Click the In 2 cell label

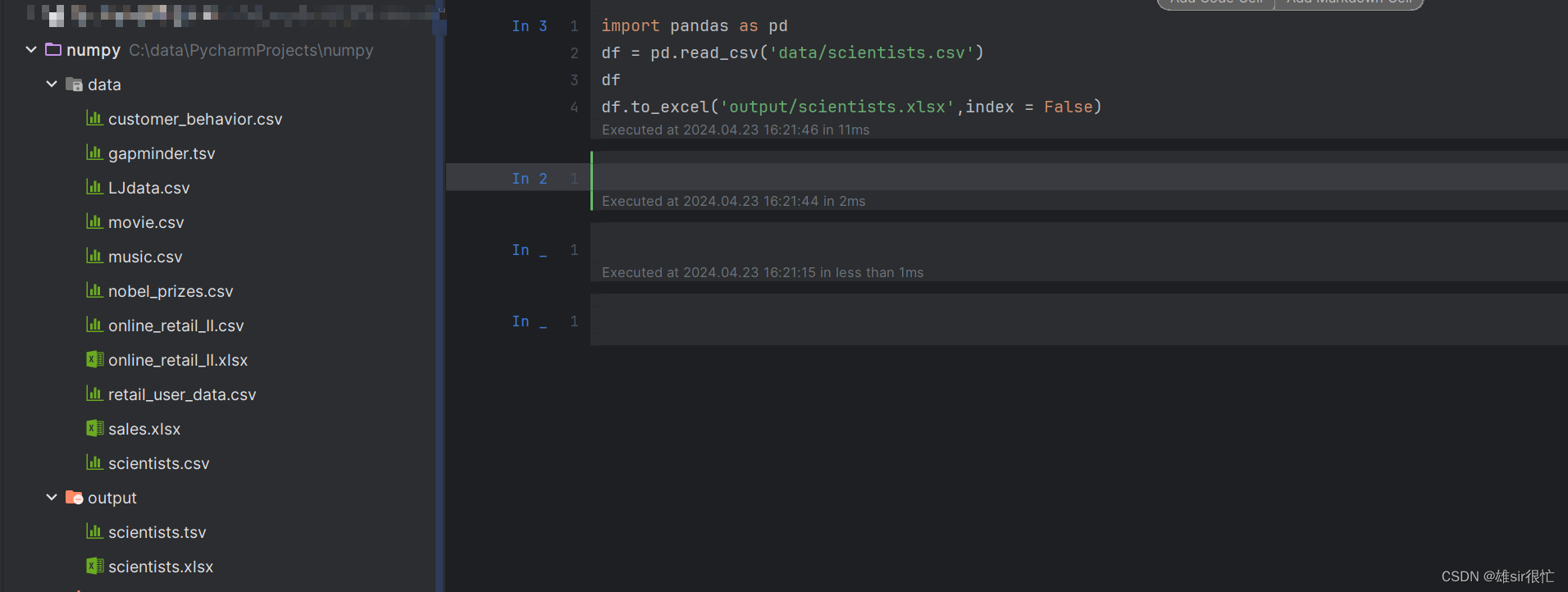(530, 178)
